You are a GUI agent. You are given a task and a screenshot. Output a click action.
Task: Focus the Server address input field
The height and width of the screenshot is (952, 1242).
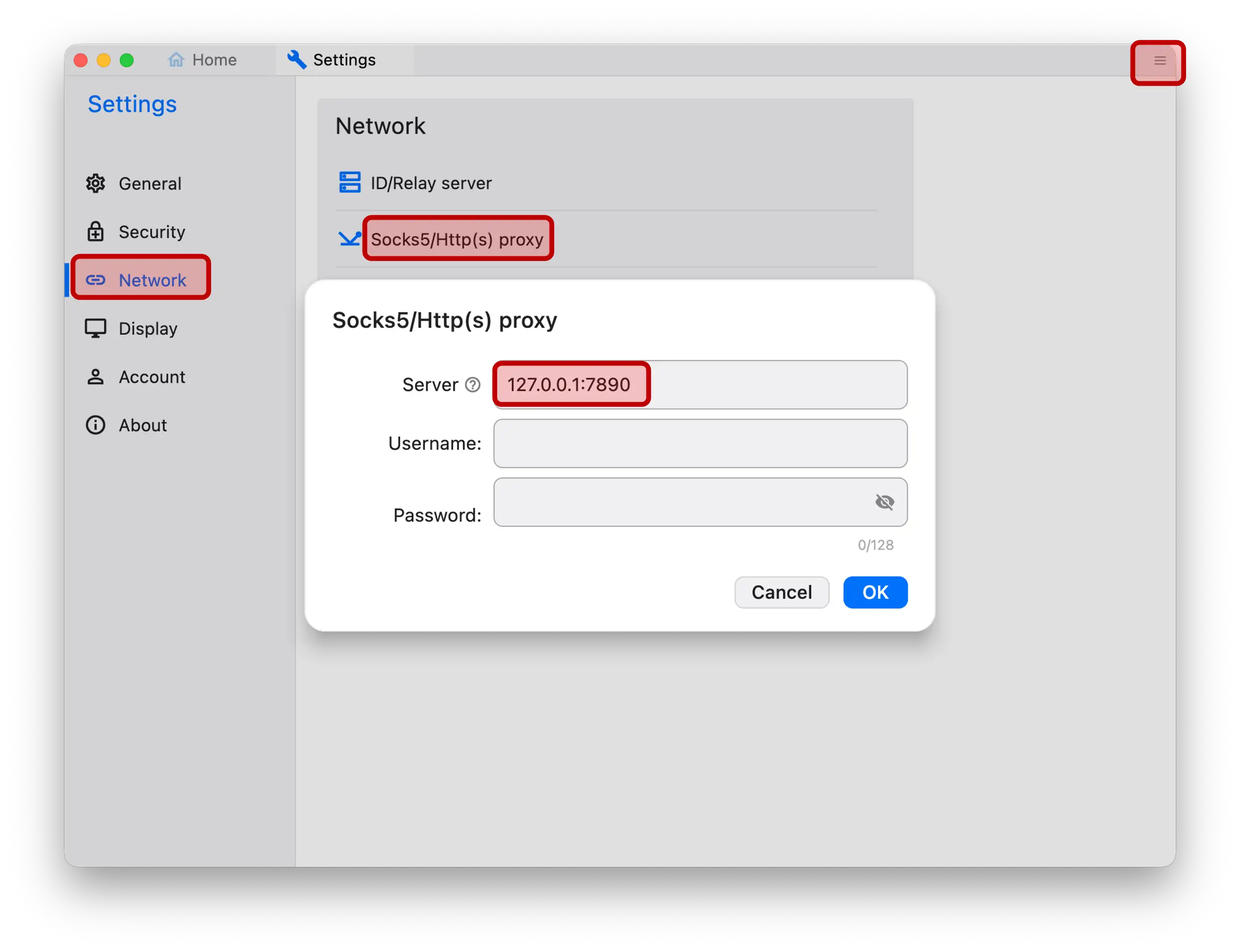[x=701, y=385]
